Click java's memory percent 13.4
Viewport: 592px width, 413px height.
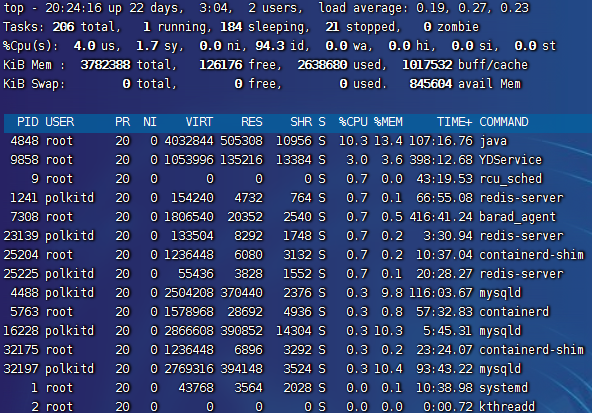pos(388,141)
